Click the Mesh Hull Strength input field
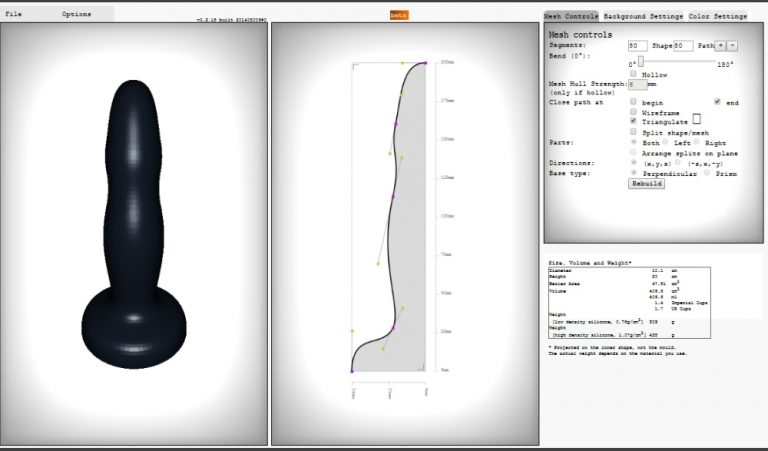 click(x=637, y=85)
